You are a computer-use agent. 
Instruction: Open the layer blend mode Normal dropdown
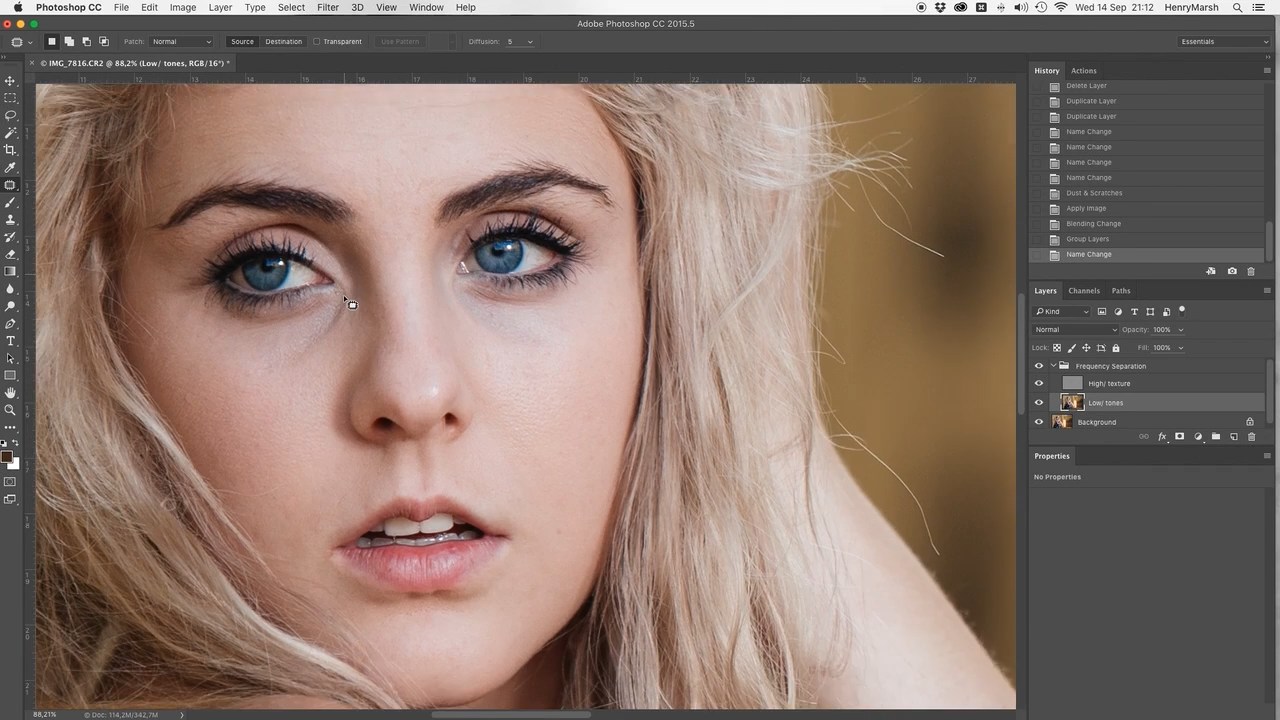pyautogui.click(x=1076, y=330)
